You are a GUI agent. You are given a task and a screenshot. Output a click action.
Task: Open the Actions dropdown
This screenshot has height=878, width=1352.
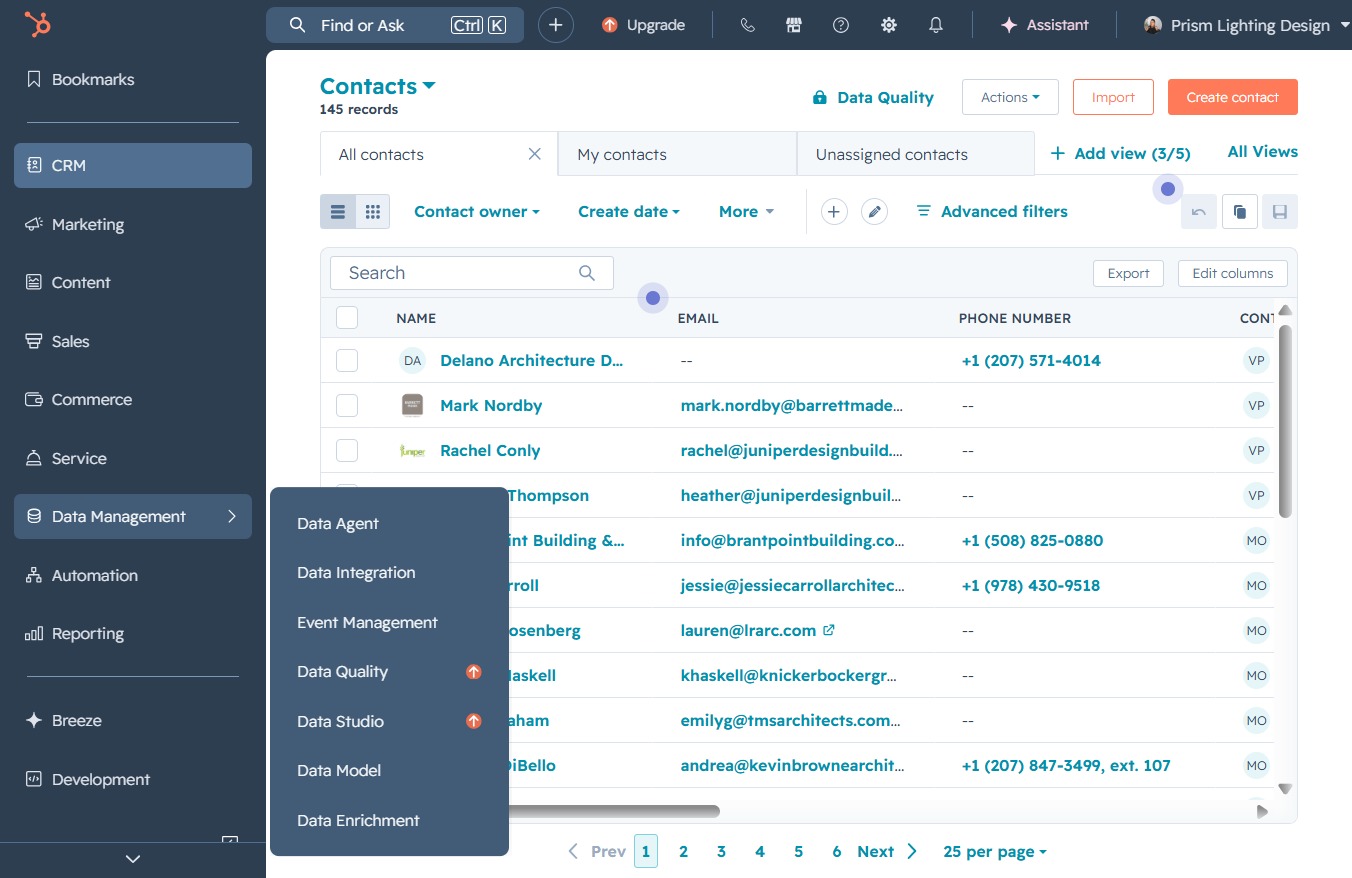click(1010, 97)
